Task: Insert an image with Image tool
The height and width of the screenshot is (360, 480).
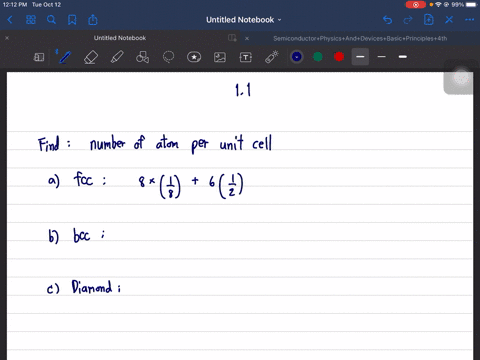Action: 220,57
